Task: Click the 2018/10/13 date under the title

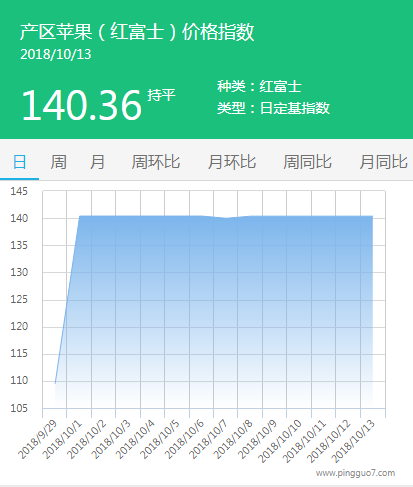Action: (56, 55)
